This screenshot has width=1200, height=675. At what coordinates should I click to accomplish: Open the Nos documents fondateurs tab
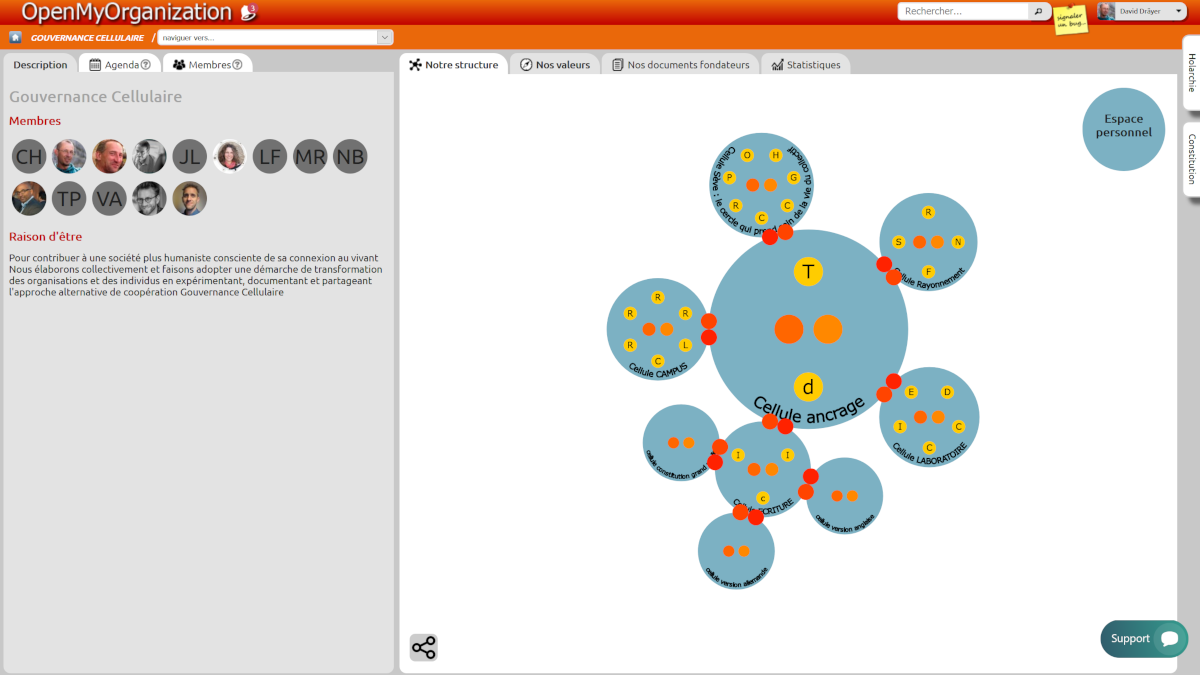pyautogui.click(x=680, y=65)
